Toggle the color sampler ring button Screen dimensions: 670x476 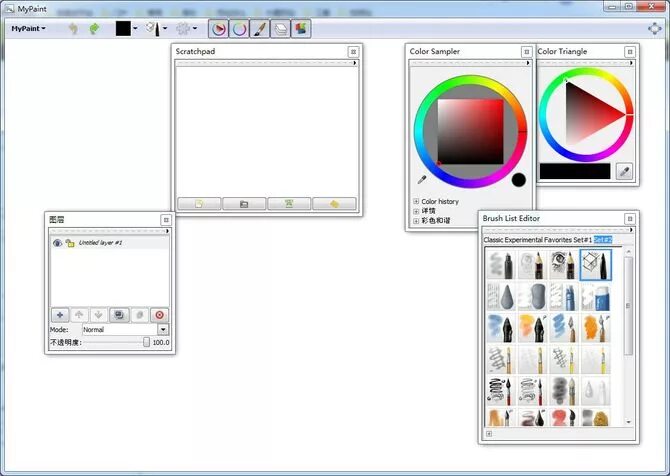(239, 29)
